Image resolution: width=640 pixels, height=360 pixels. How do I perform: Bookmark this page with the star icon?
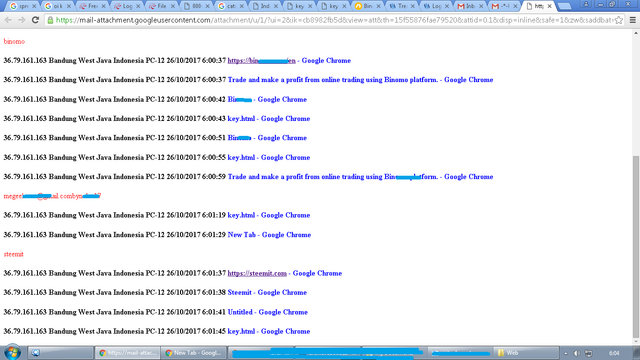[619, 20]
